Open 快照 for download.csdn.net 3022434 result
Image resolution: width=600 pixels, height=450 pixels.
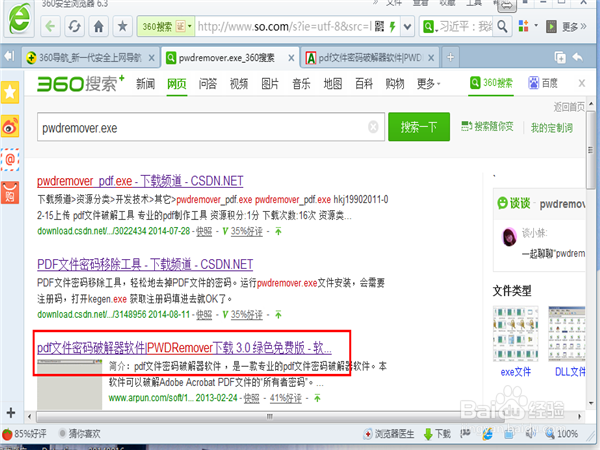[204, 232]
